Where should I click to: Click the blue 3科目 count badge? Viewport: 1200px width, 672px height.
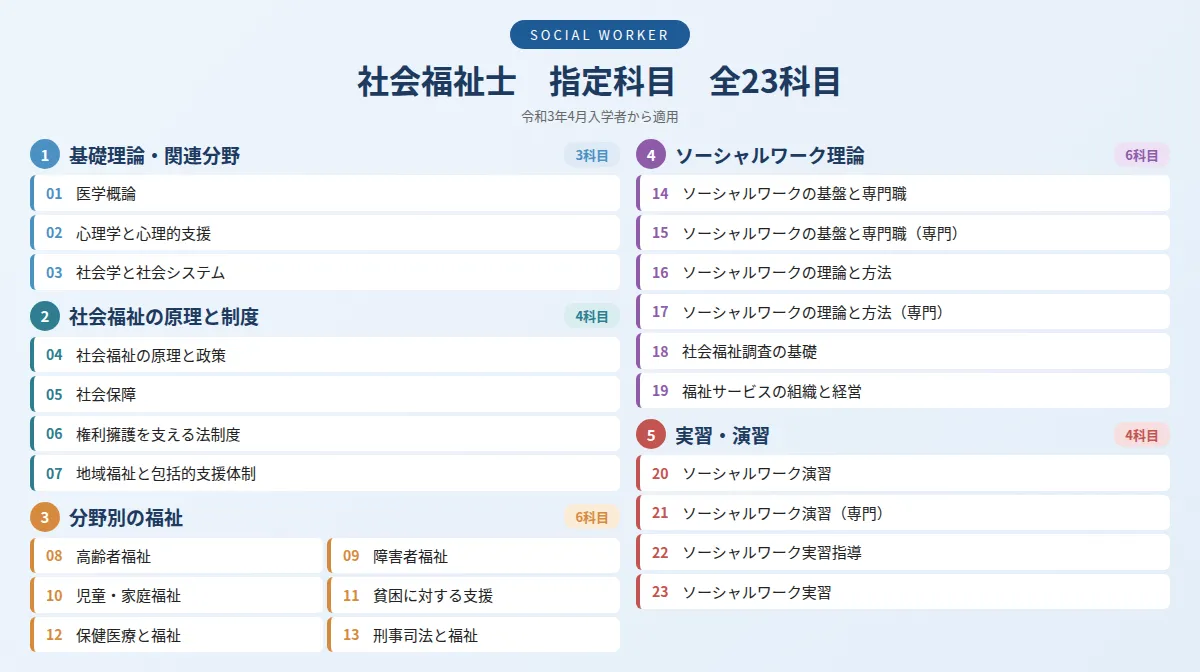coord(592,155)
